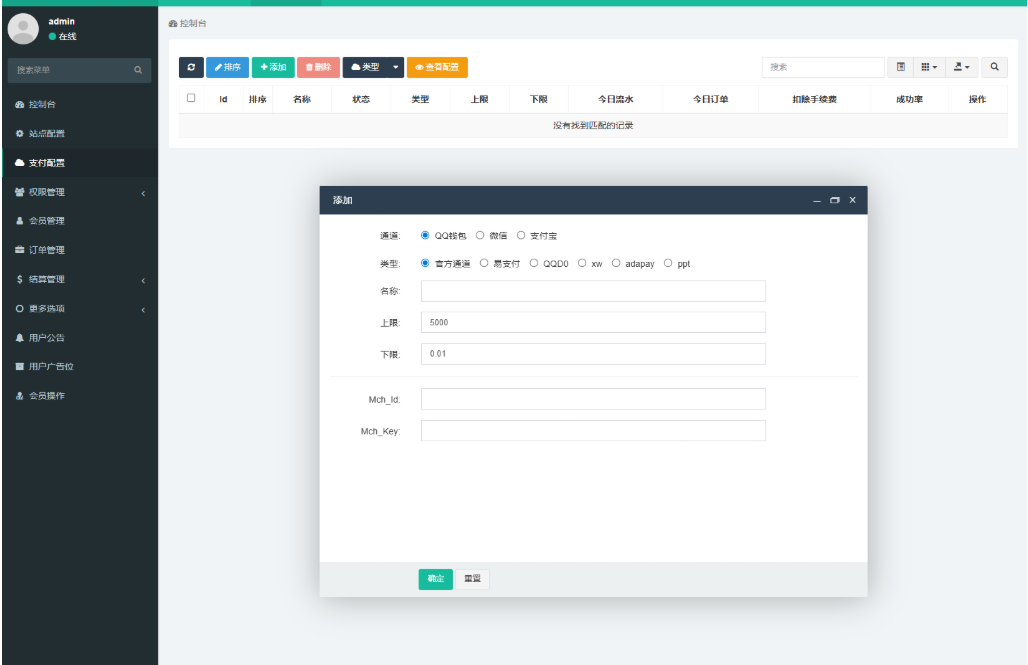This screenshot has height=665, width=1028.
Task: Open the 类型 dropdown caret
Action: 396,67
